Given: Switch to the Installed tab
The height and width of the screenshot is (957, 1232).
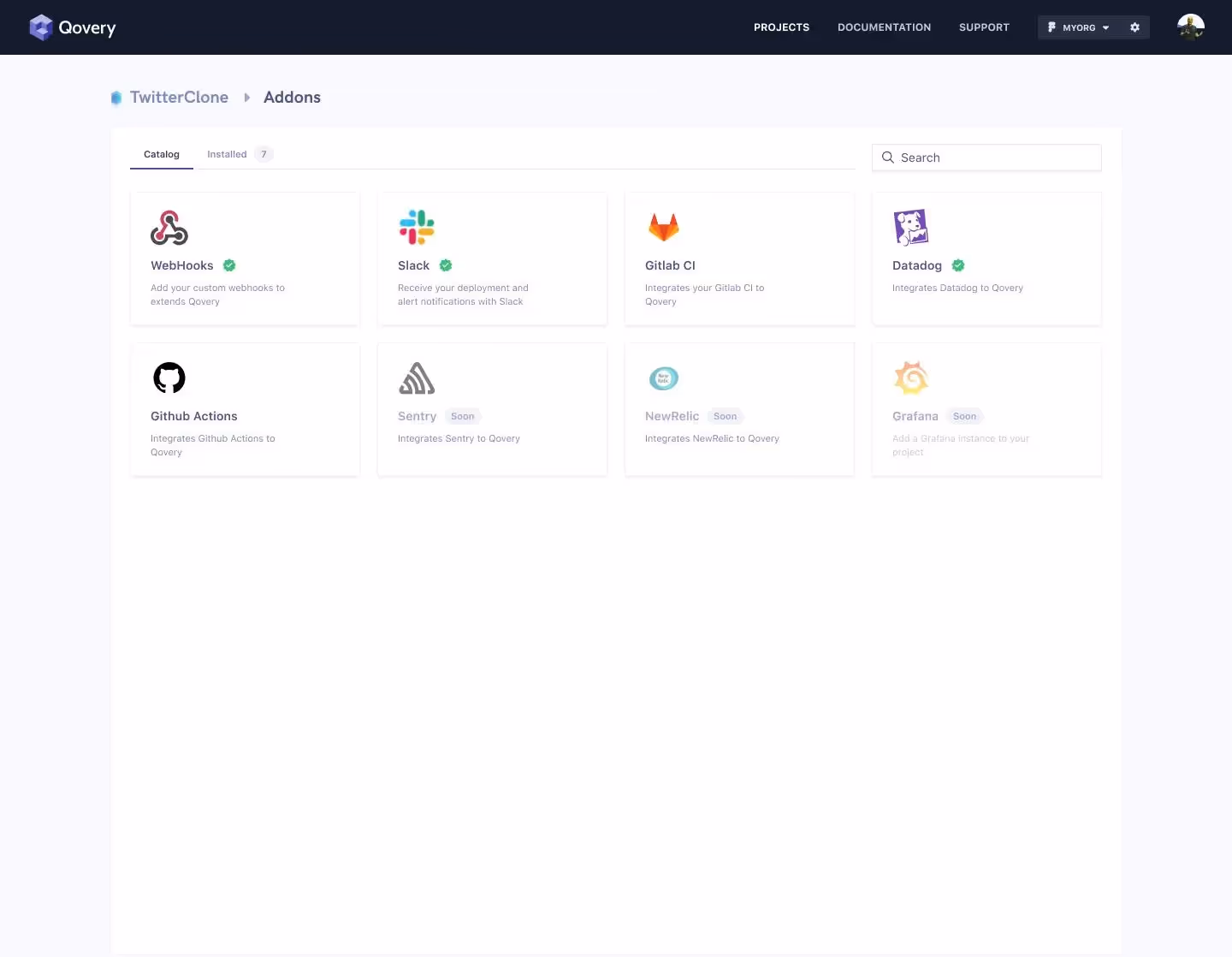Looking at the screenshot, I should click(x=227, y=154).
